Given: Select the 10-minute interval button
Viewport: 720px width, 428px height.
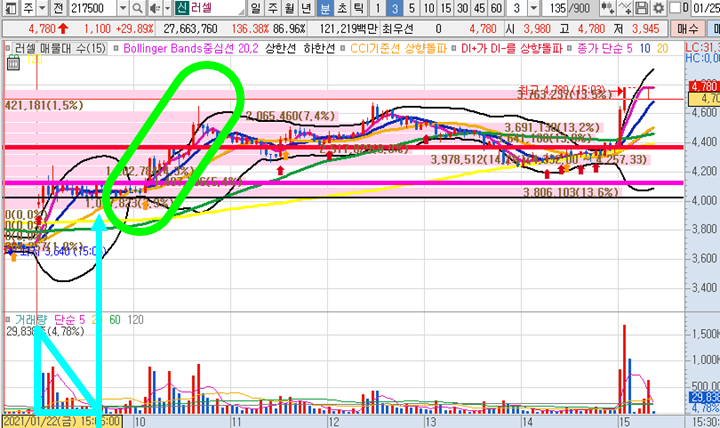Looking at the screenshot, I should [x=429, y=8].
